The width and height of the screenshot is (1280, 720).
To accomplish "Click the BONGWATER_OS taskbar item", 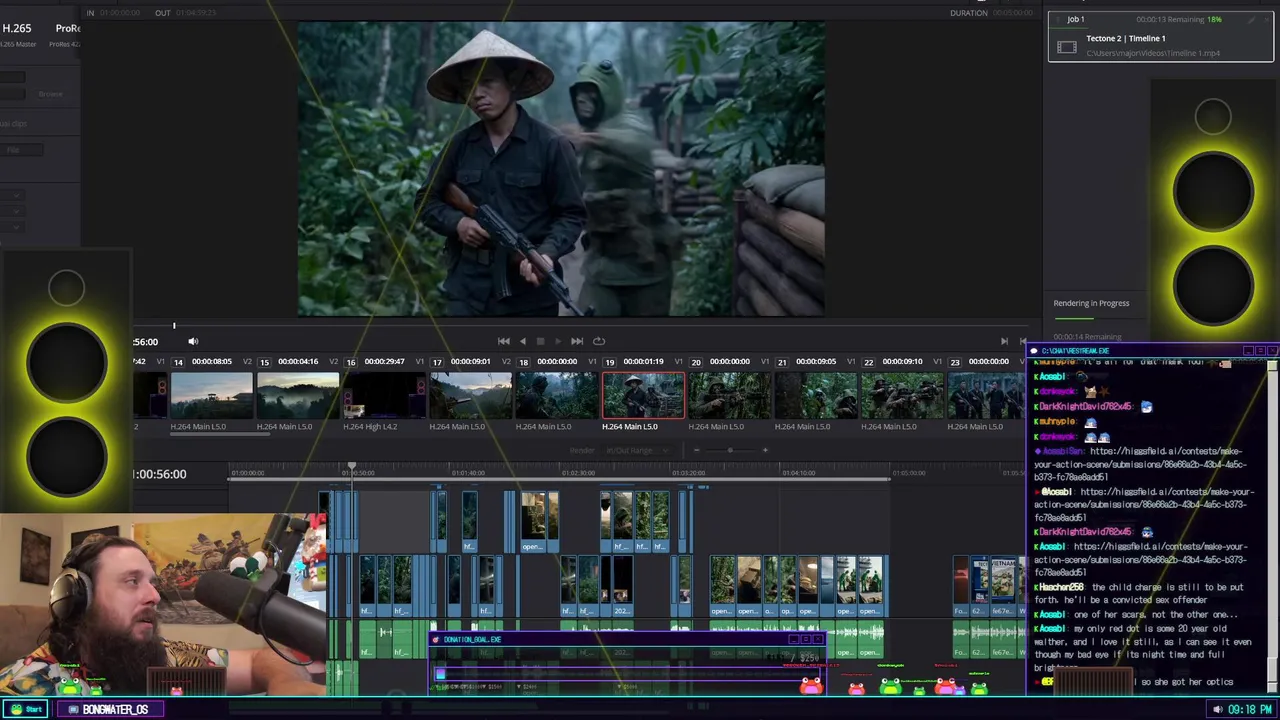I will click(x=109, y=709).
